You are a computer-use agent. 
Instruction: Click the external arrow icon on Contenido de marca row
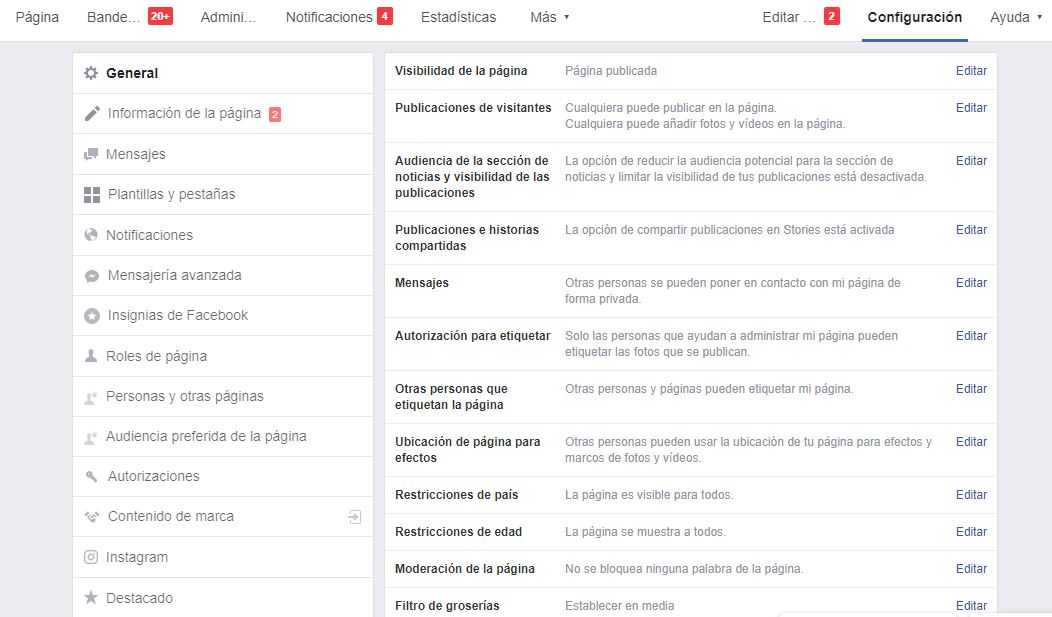(355, 516)
